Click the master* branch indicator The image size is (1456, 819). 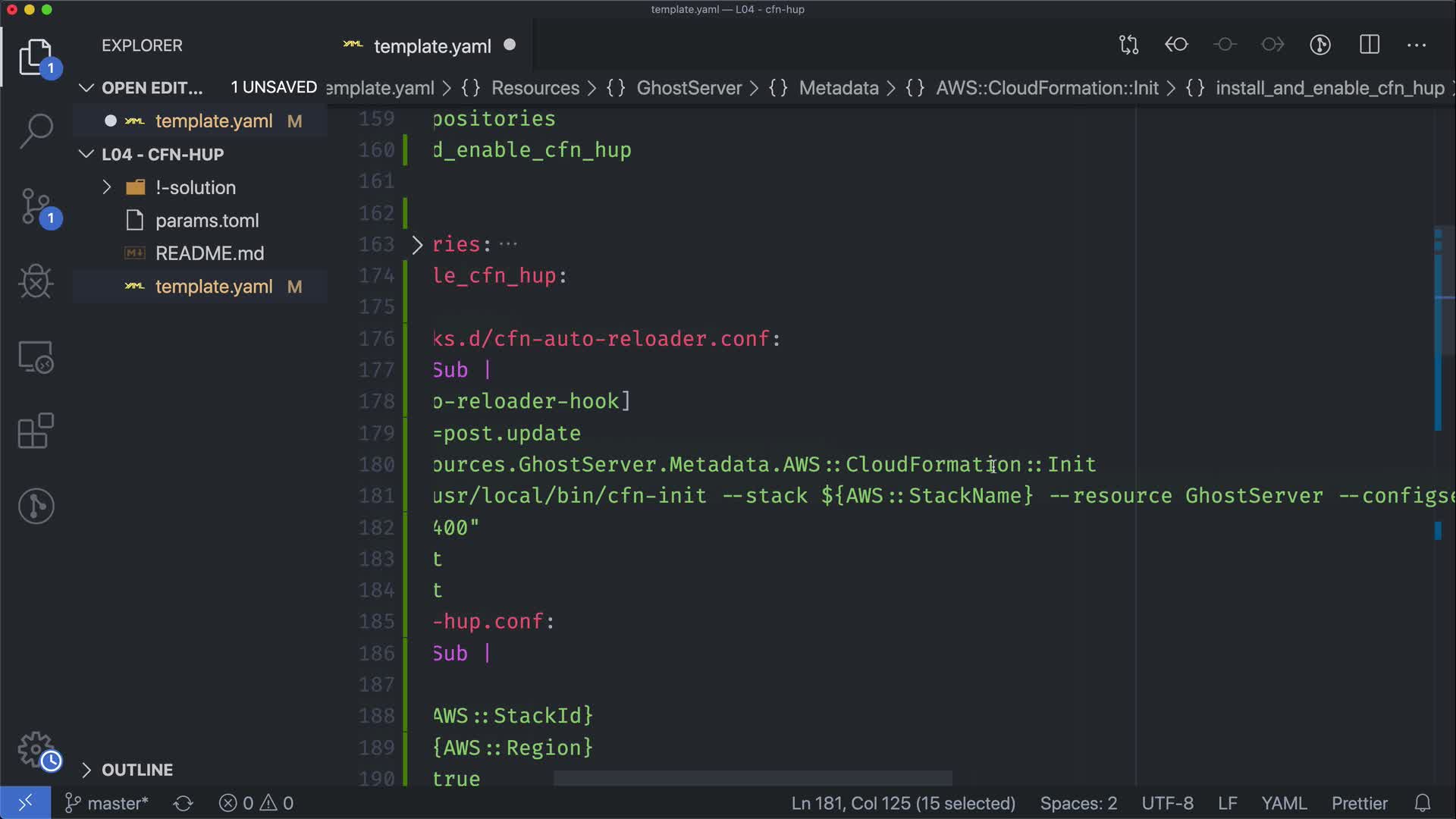[108, 803]
